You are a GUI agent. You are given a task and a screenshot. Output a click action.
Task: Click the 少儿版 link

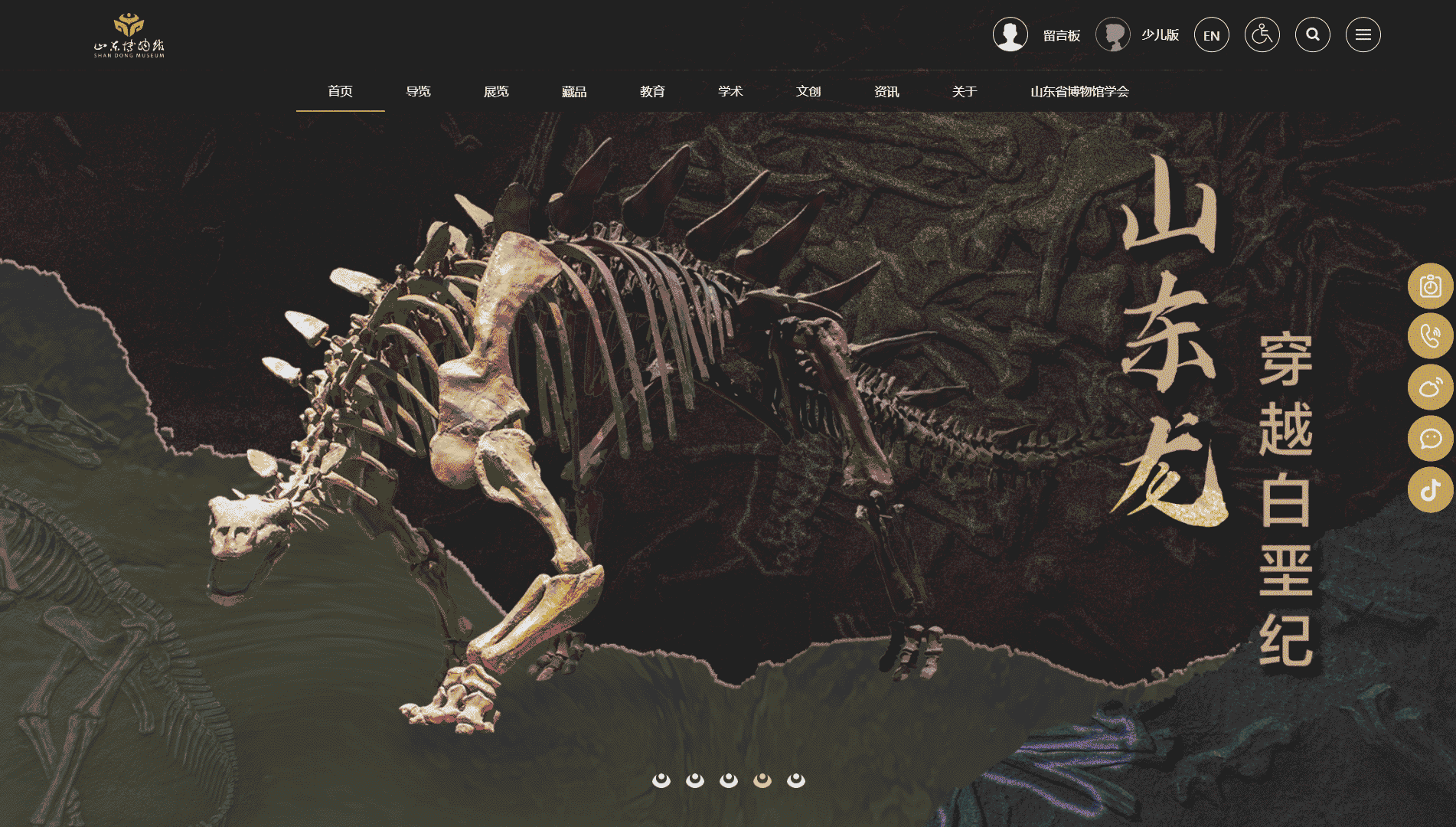tap(1161, 35)
